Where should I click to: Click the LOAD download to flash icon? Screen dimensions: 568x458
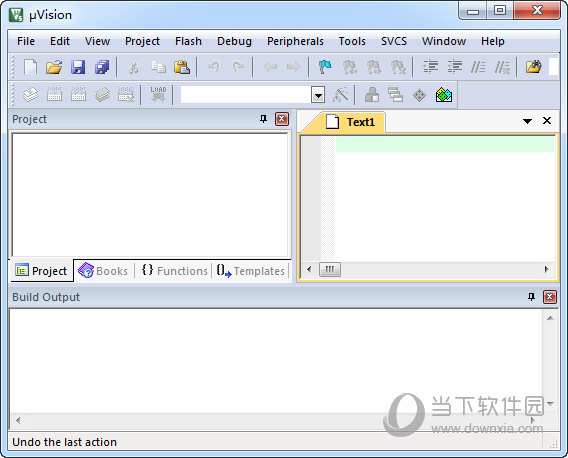pos(158,95)
